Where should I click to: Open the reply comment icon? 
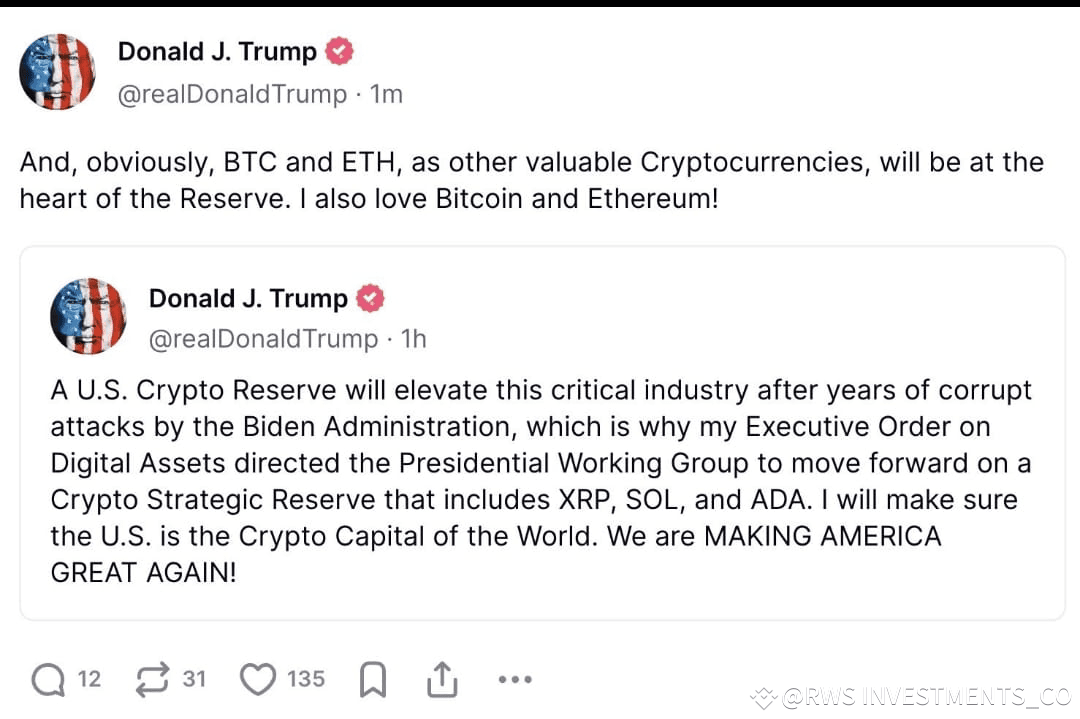(x=48, y=679)
